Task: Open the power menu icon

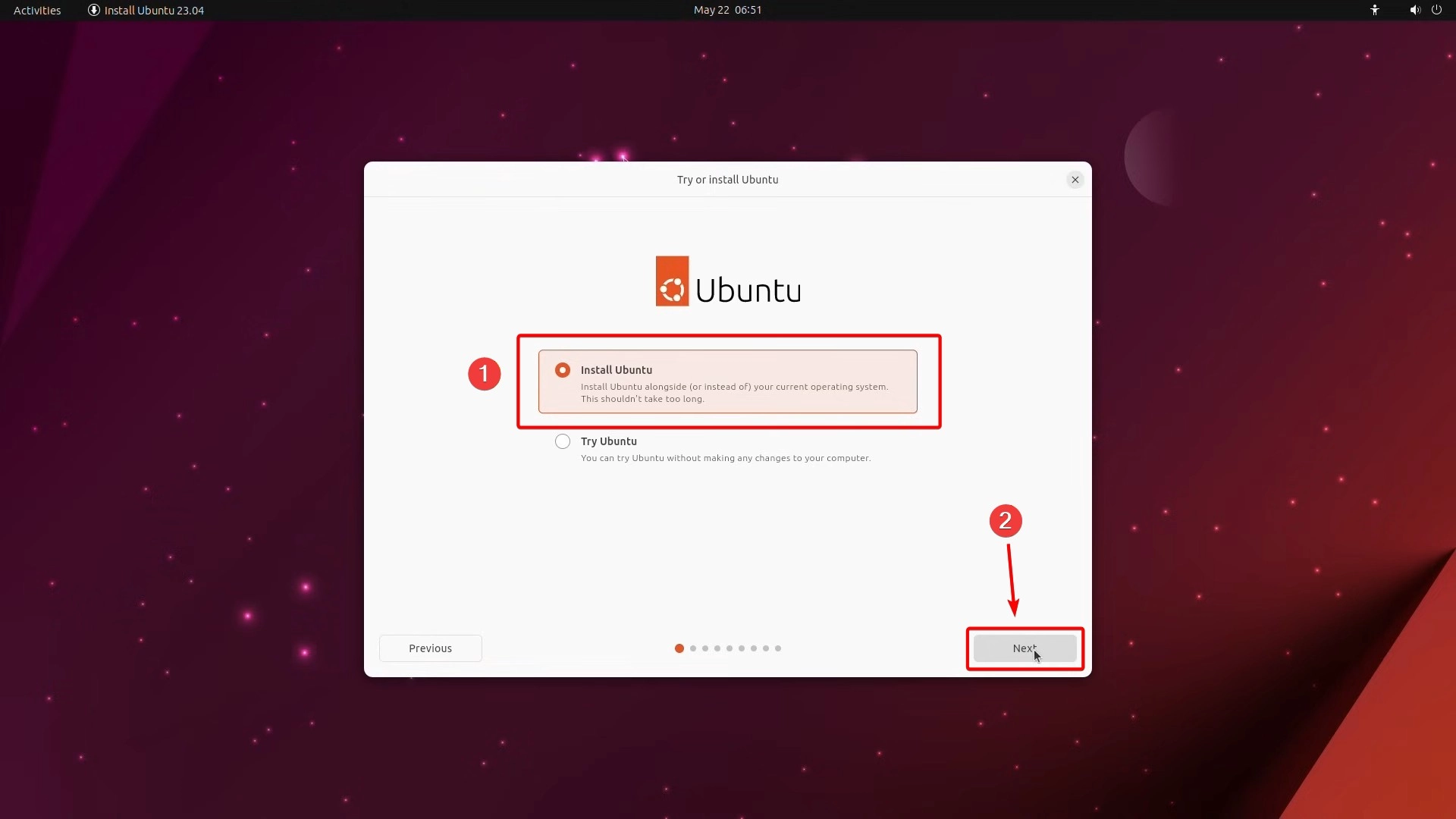Action: click(1436, 10)
